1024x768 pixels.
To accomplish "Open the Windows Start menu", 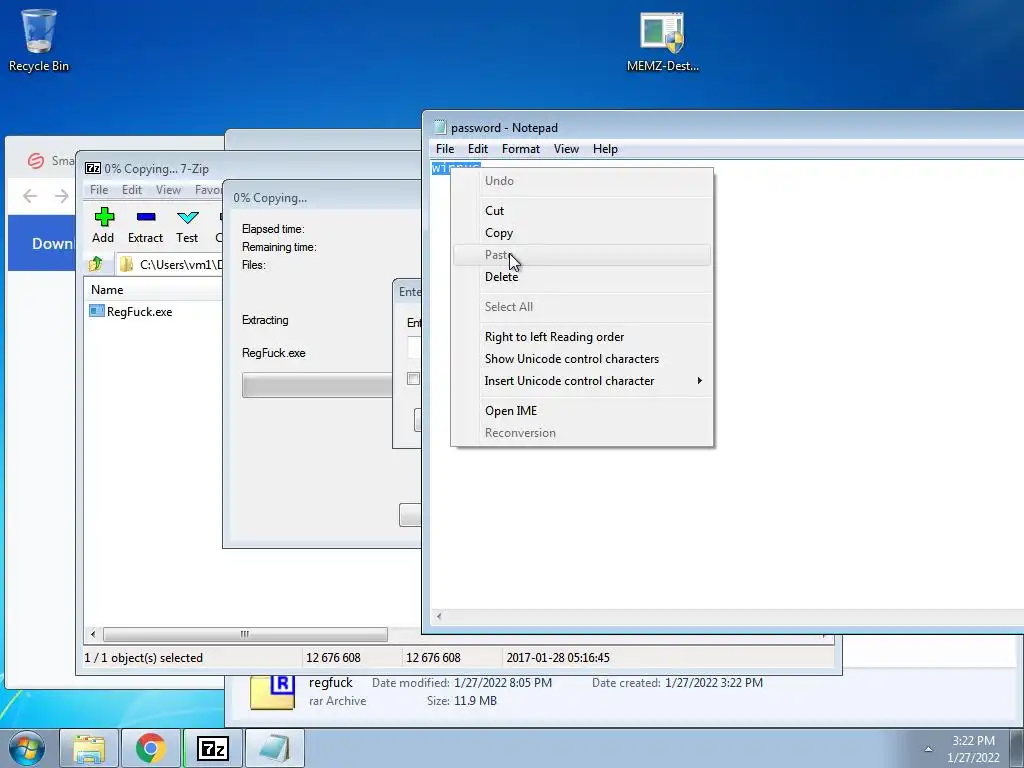I will [27, 748].
